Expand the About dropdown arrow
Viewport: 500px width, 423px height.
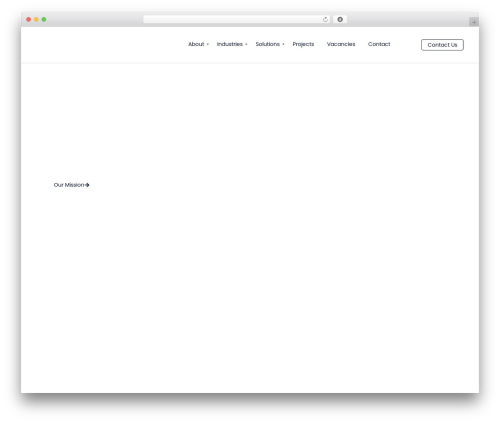[x=208, y=44]
